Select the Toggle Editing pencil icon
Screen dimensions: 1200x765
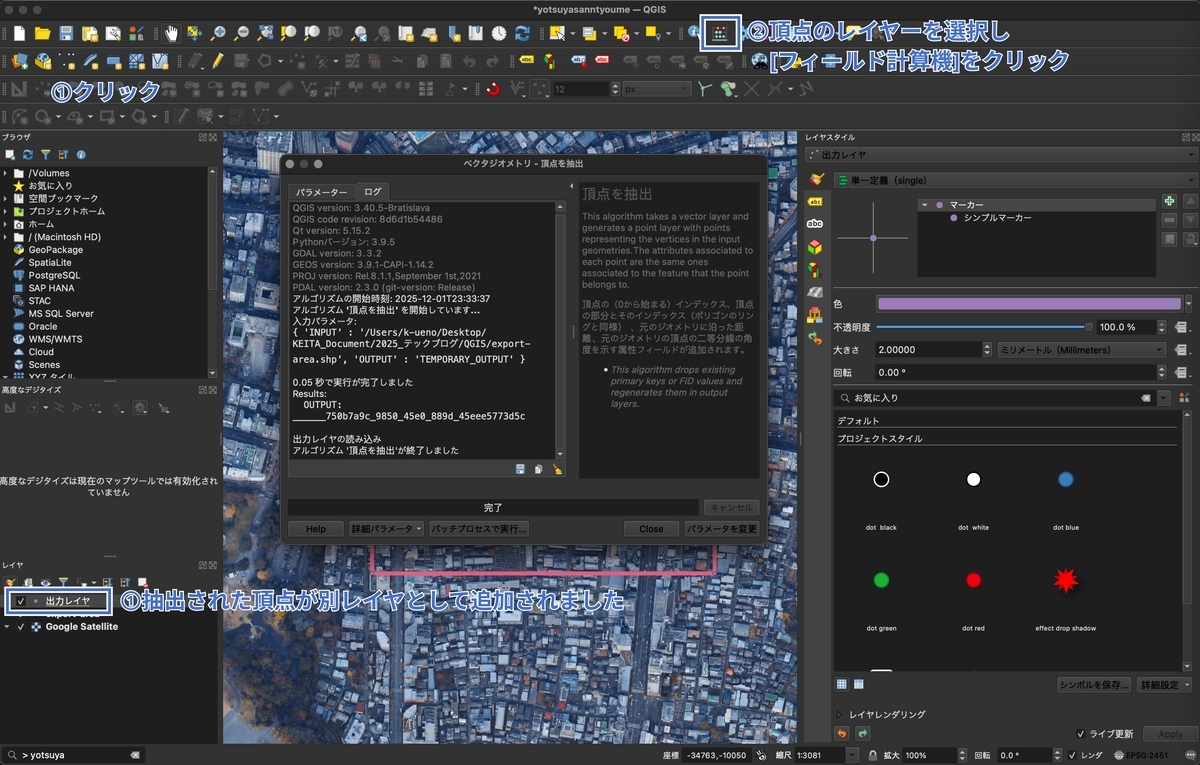[217, 61]
